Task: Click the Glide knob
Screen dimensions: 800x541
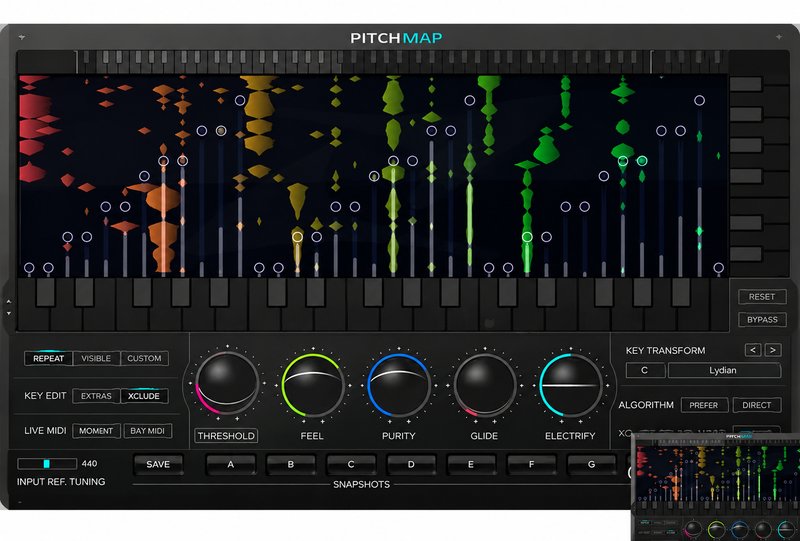Action: (485, 384)
